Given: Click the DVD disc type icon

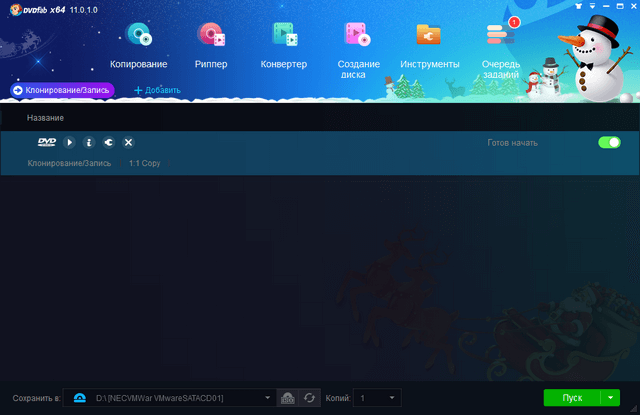Looking at the screenshot, I should [47, 142].
